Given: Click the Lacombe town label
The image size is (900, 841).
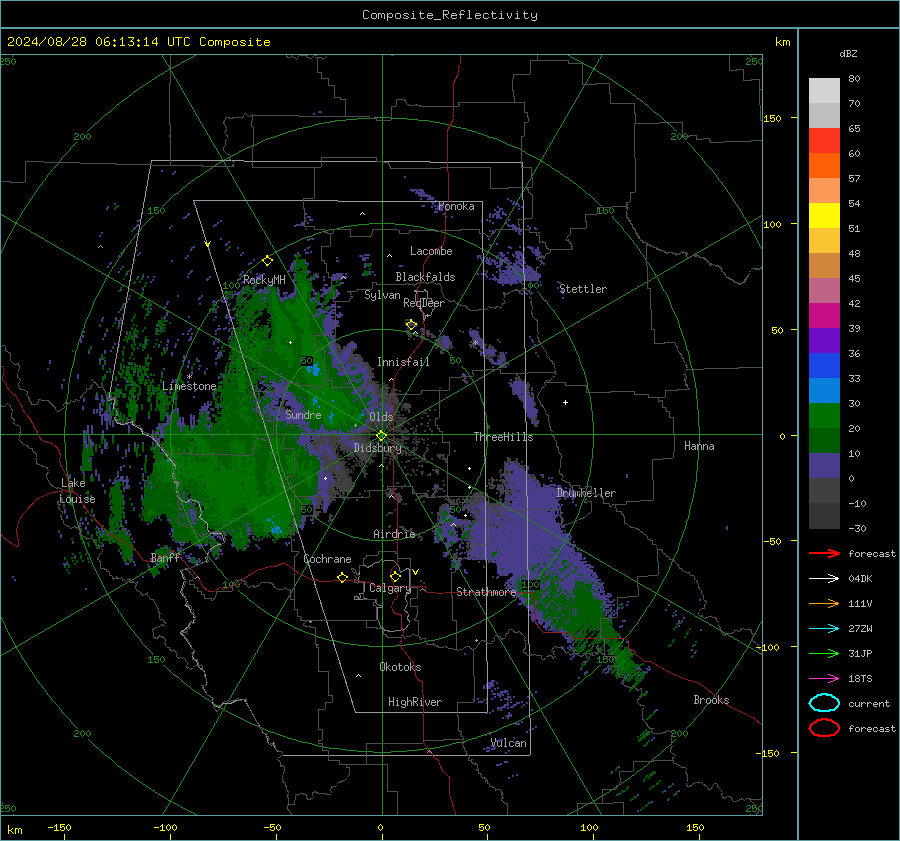Looking at the screenshot, I should point(431,251).
